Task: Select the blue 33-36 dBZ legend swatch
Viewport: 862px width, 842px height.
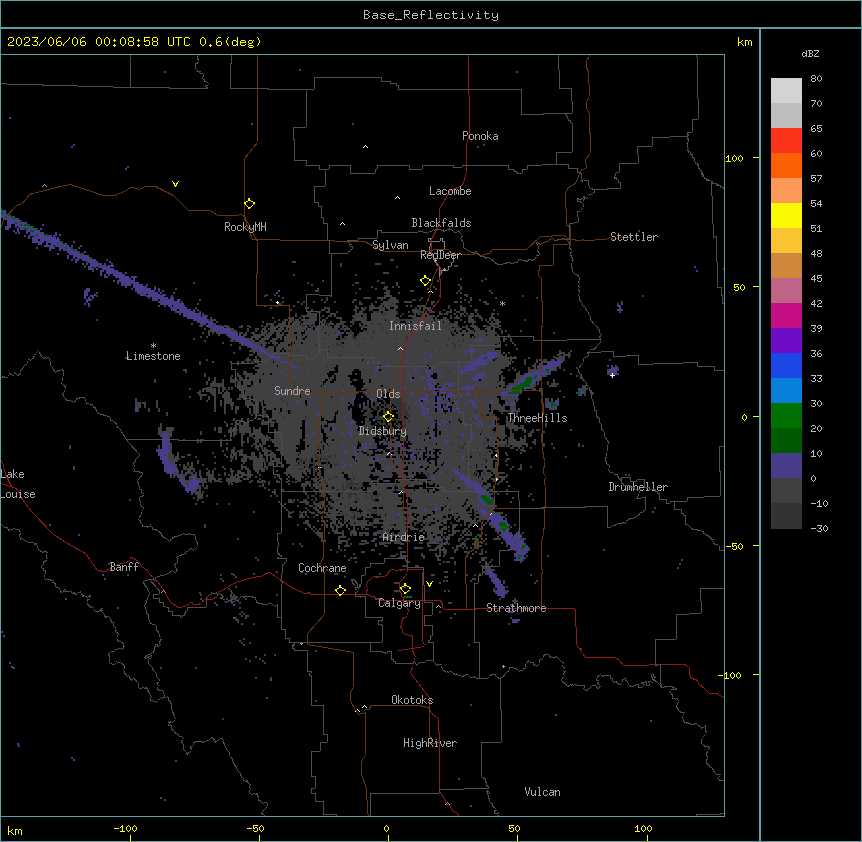Action: [x=786, y=365]
